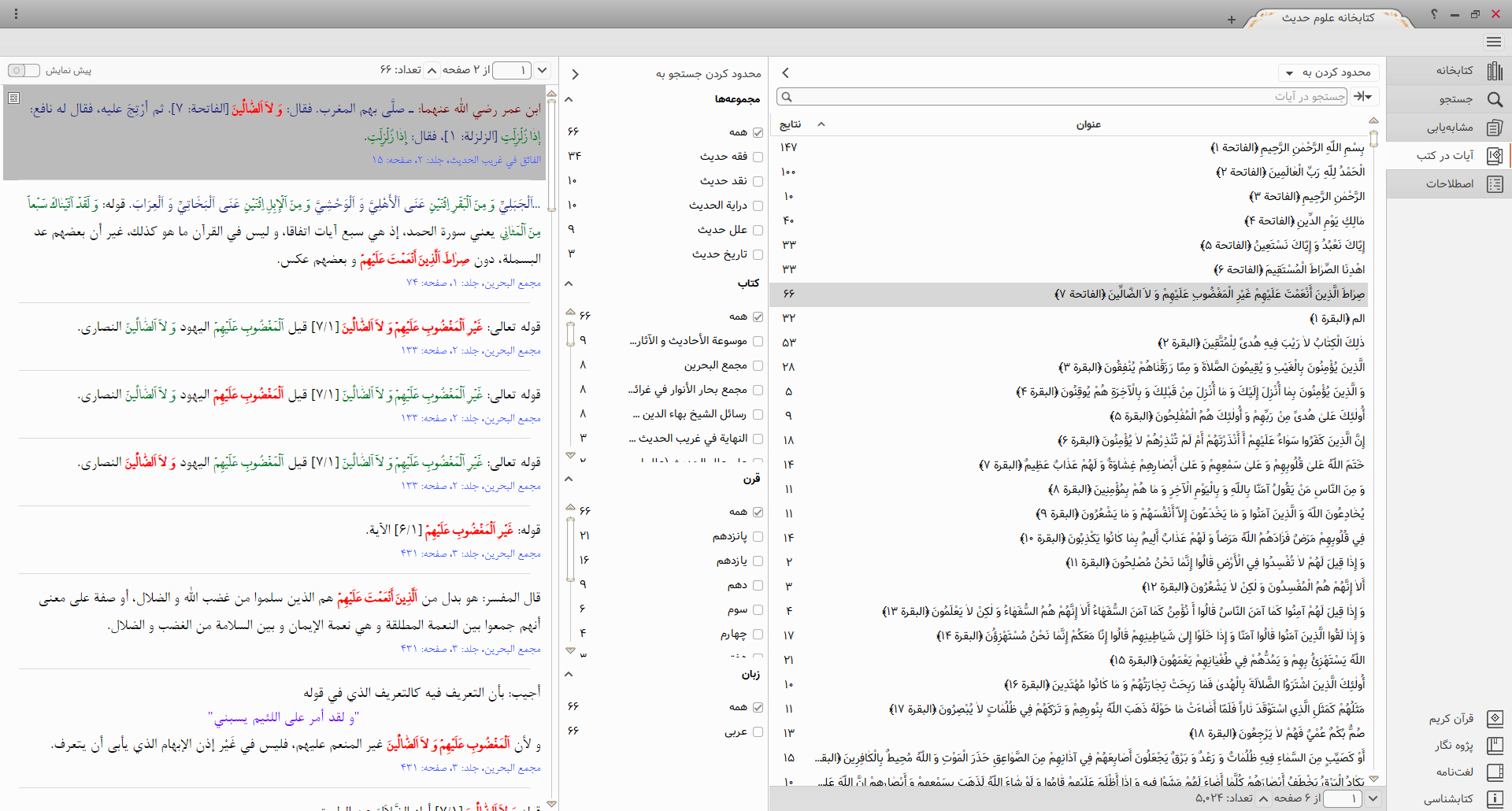Image resolution: width=1512 pixels, height=811 pixels.
Task: Open the کتابشناسی bibliography tool
Action: (x=1447, y=798)
